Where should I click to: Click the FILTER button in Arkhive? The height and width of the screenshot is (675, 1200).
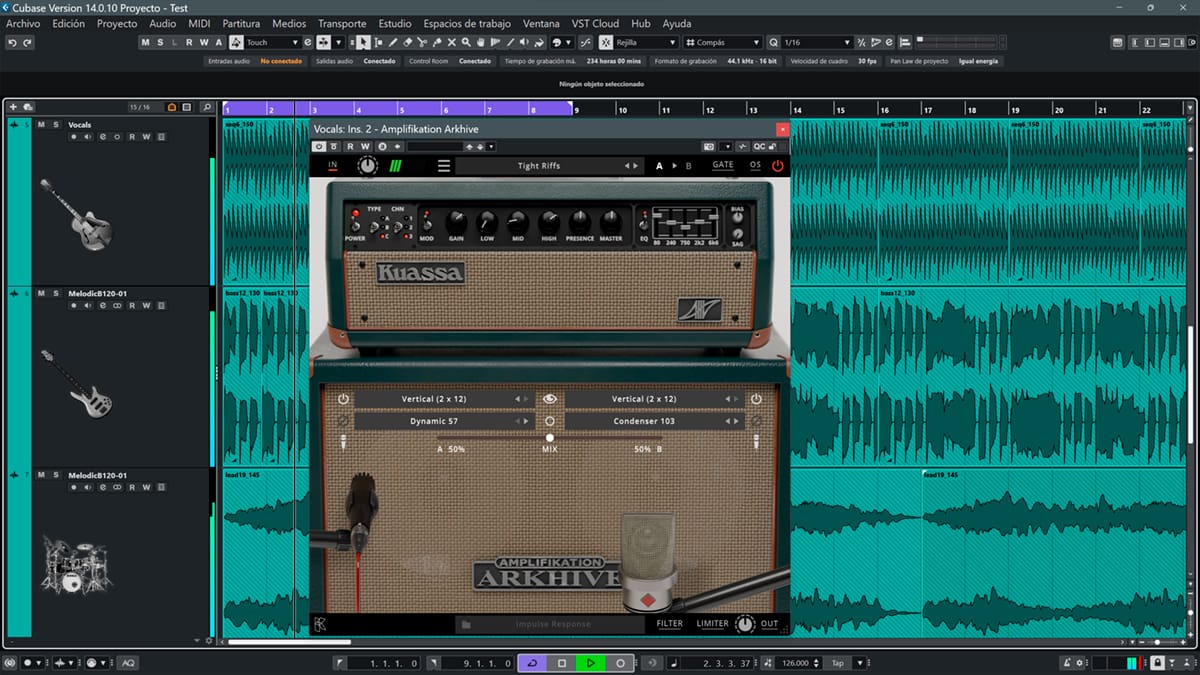click(x=670, y=624)
